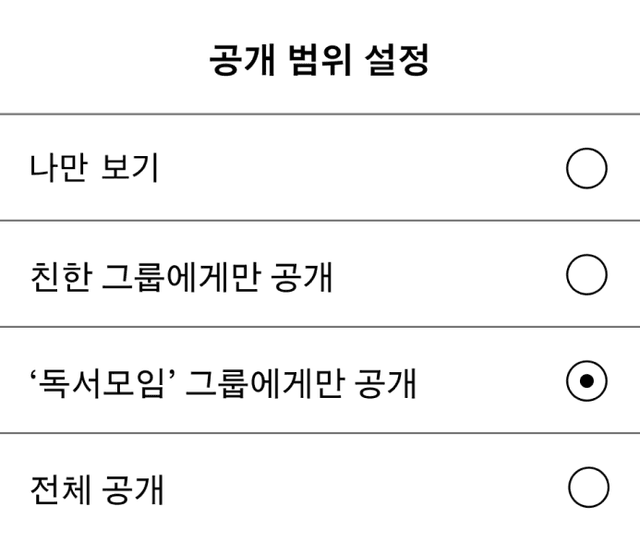Click the '전체 공개' label text
Image resolution: width=640 pixels, height=554 pixels.
tap(97, 490)
